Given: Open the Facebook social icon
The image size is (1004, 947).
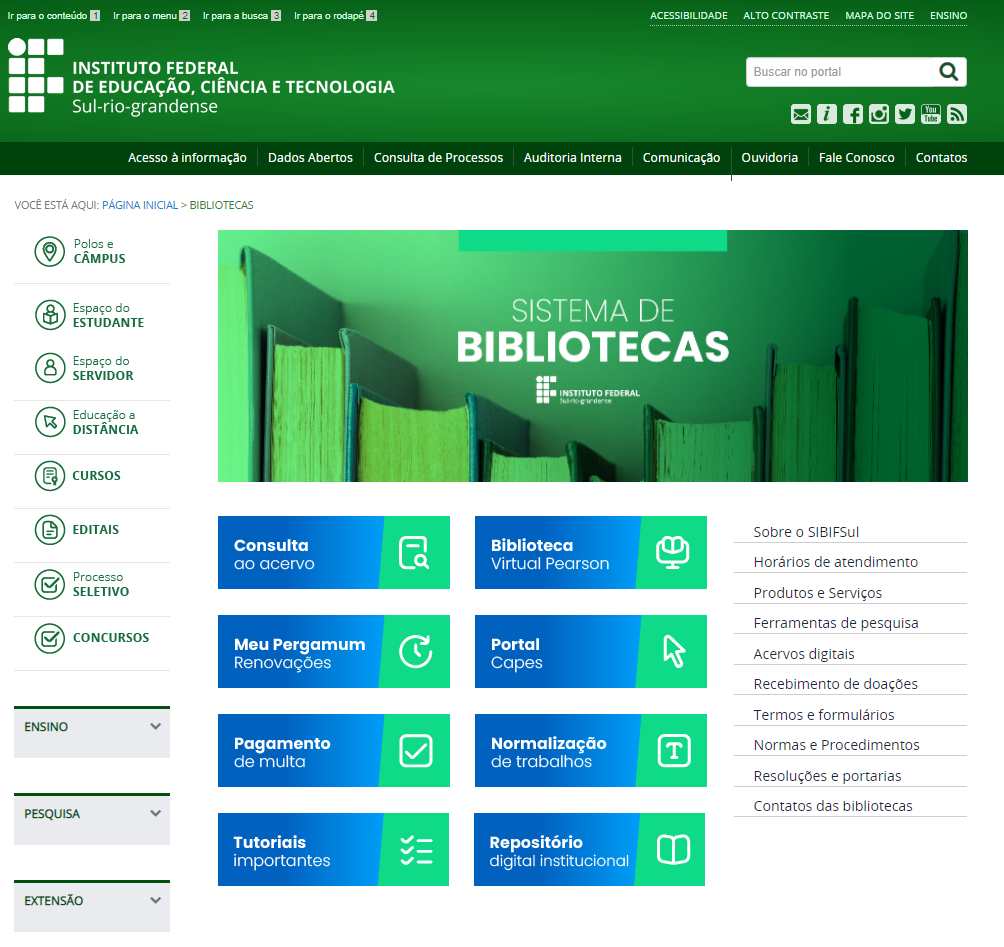Looking at the screenshot, I should click(x=853, y=114).
